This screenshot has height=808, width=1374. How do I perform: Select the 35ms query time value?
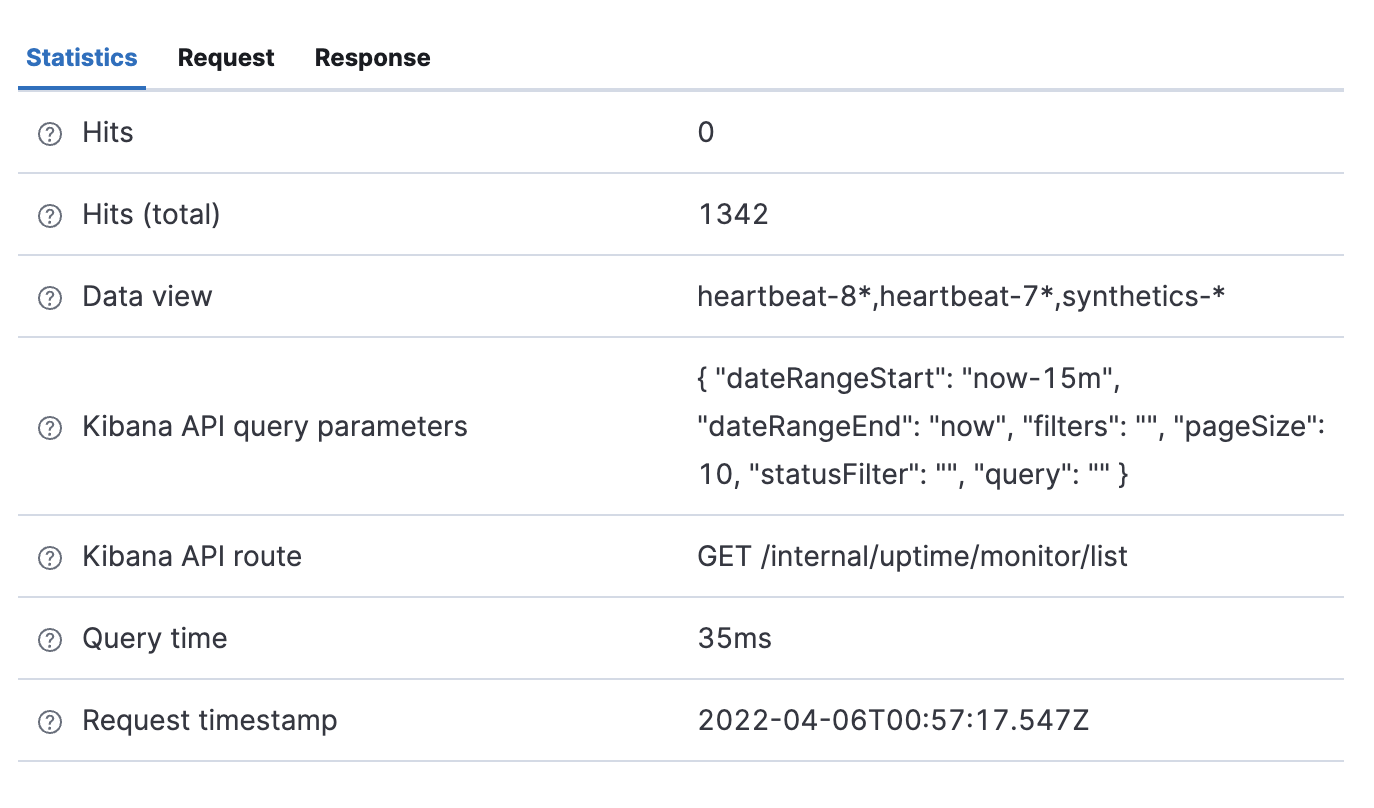pos(734,639)
